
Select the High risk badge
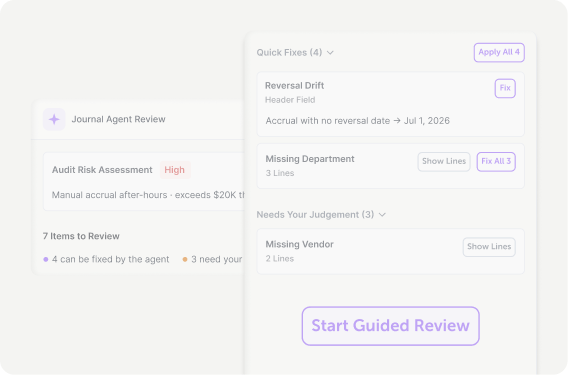(175, 170)
